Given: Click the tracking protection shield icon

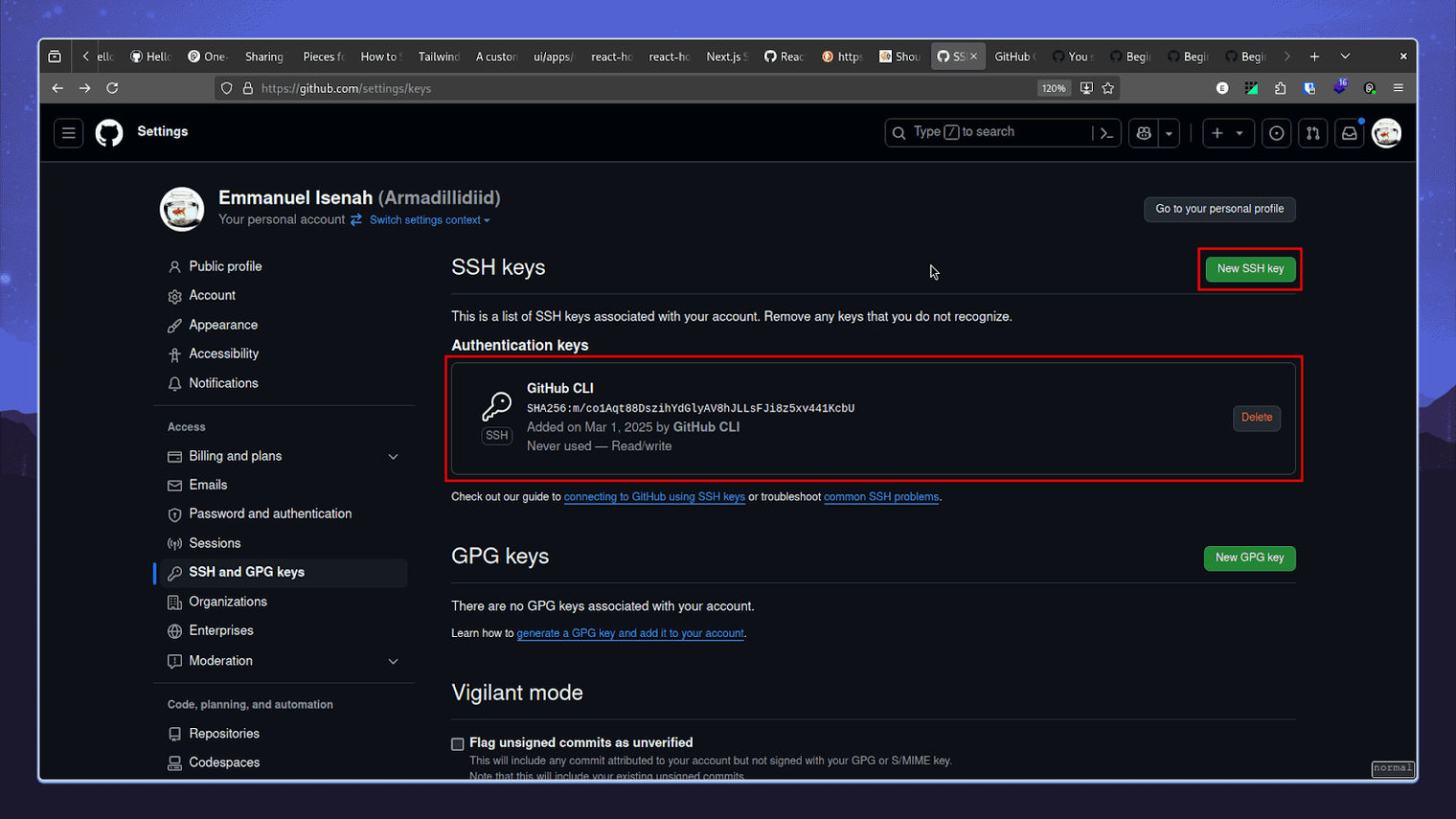Looking at the screenshot, I should pyautogui.click(x=226, y=88).
